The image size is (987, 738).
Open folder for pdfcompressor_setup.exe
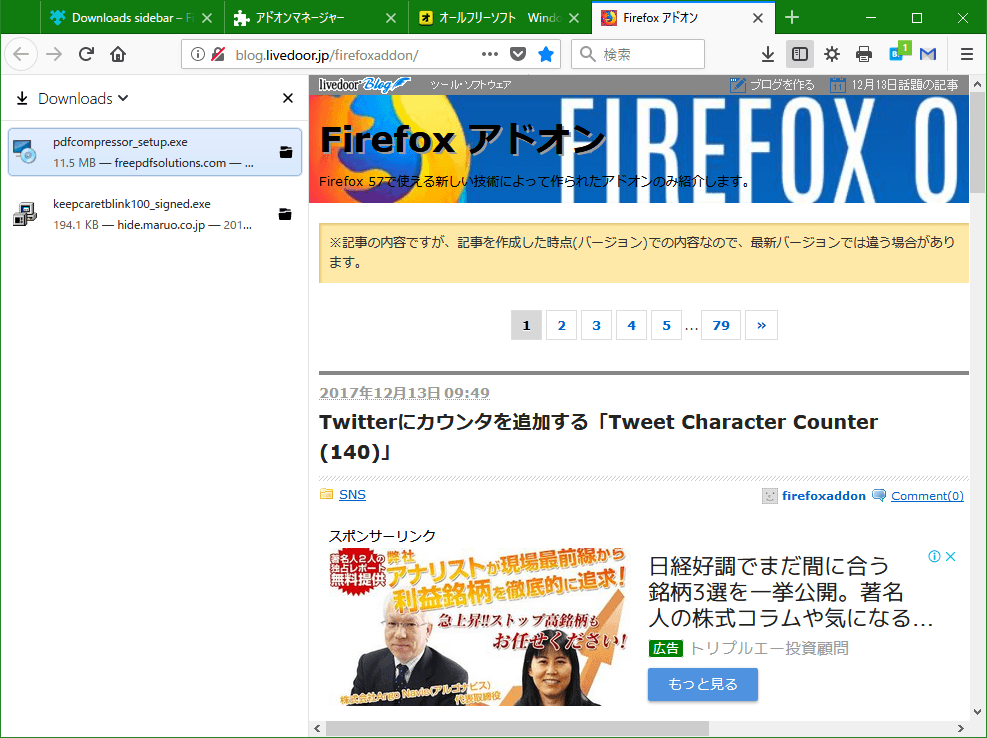(286, 152)
